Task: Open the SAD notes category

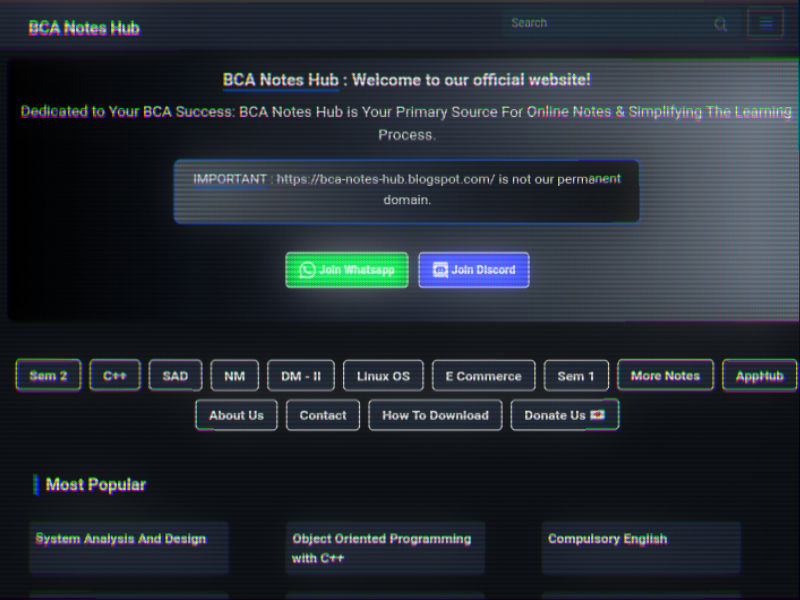Action: coord(175,376)
